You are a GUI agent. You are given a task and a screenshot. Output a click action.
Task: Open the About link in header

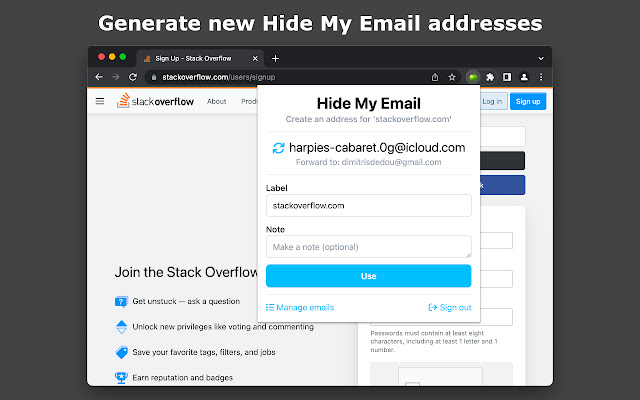coord(216,101)
